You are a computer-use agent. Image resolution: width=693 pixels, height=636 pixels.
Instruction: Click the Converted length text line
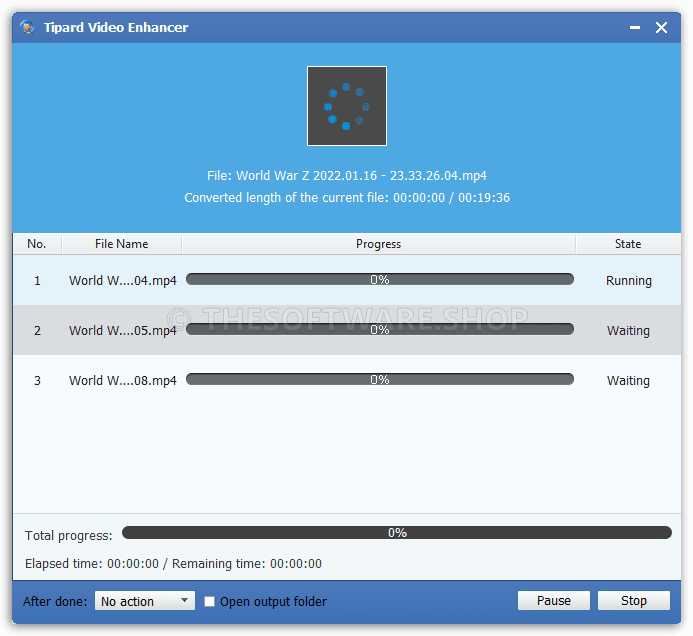pyautogui.click(x=347, y=198)
